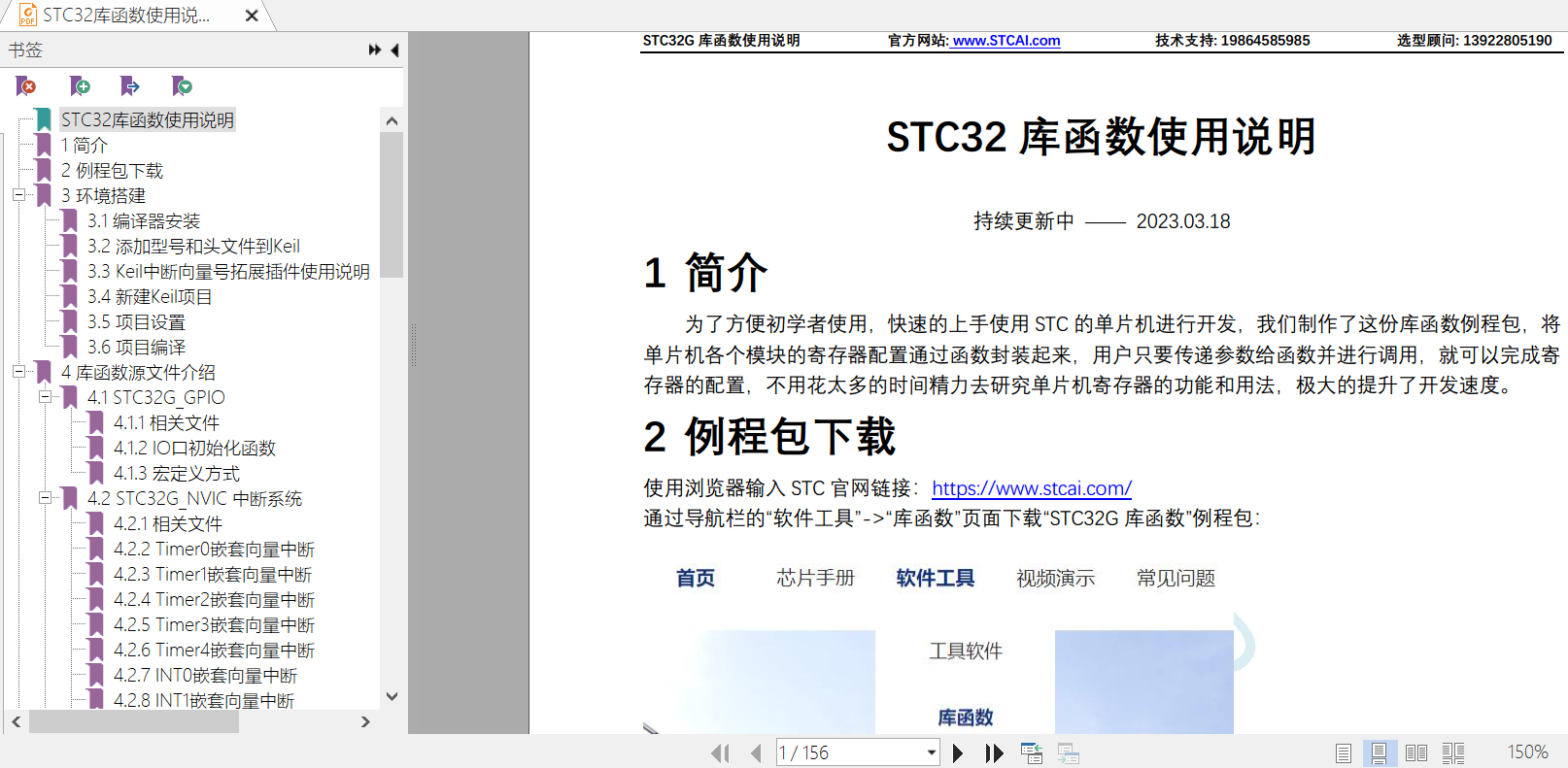Open bookmark 4.2.4 Timer2嵌套向量中断

(x=214, y=599)
